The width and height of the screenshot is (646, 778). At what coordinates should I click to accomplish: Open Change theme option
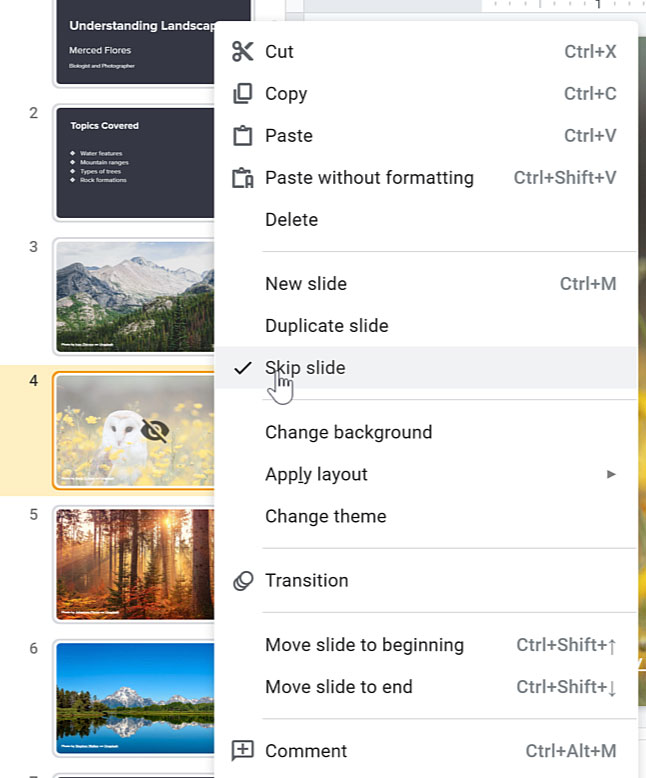[x=325, y=516]
